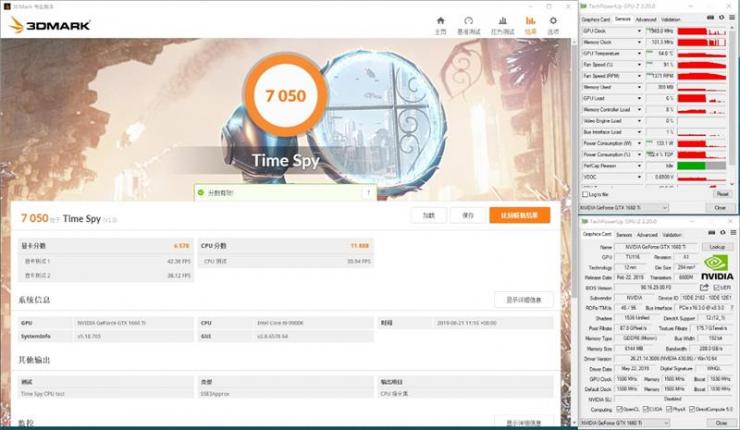The height and width of the screenshot is (430, 740).
Task: Open the GPU Clock sensor dropdown
Action: 639,31
